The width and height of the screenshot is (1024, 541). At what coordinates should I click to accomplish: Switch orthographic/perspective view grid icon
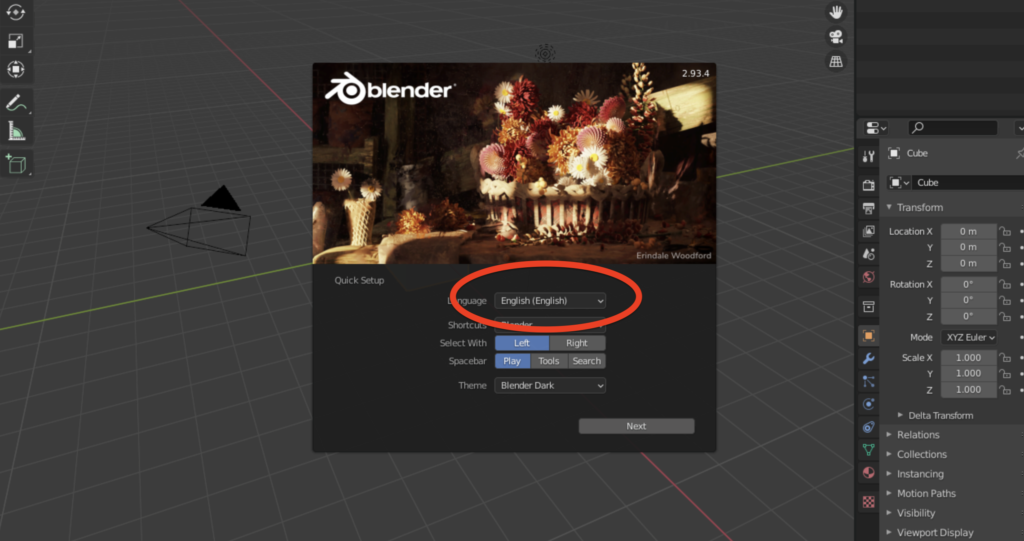pos(835,62)
